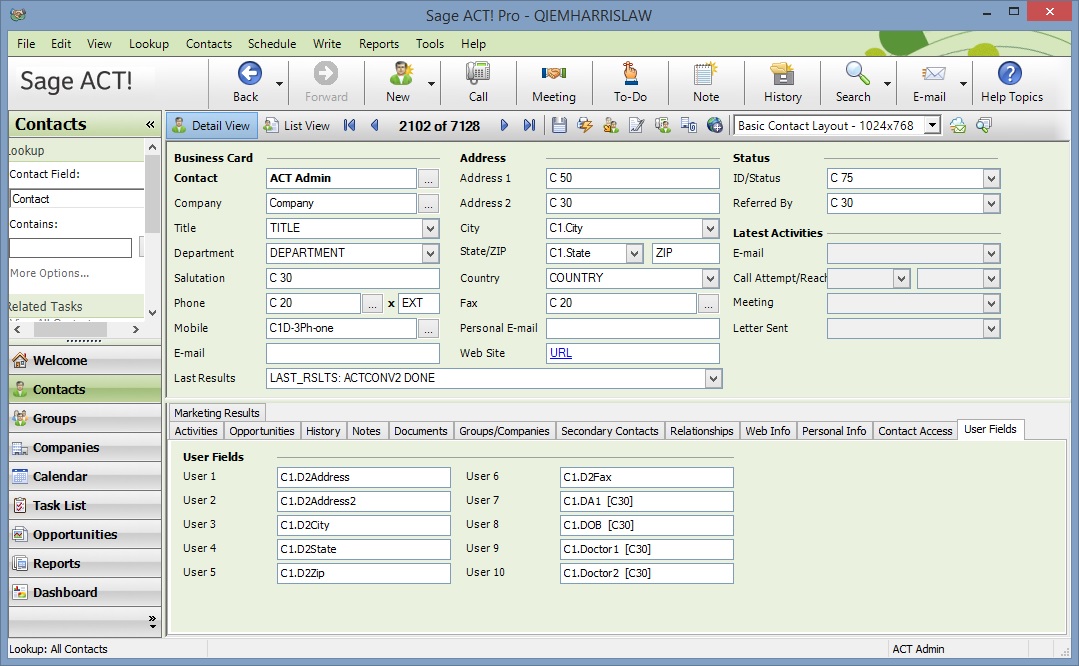The image size is (1079, 666).
Task: Open the Tools menu
Action: point(429,43)
